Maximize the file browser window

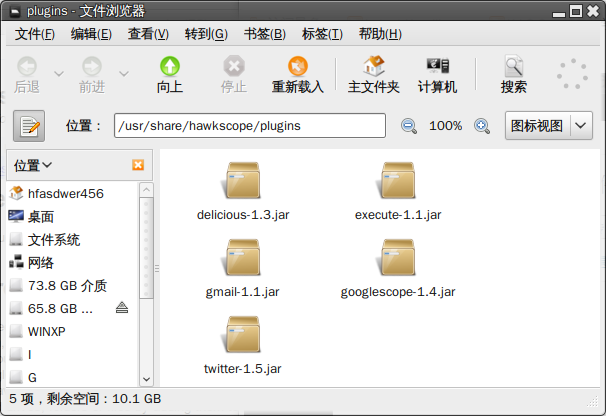576,12
